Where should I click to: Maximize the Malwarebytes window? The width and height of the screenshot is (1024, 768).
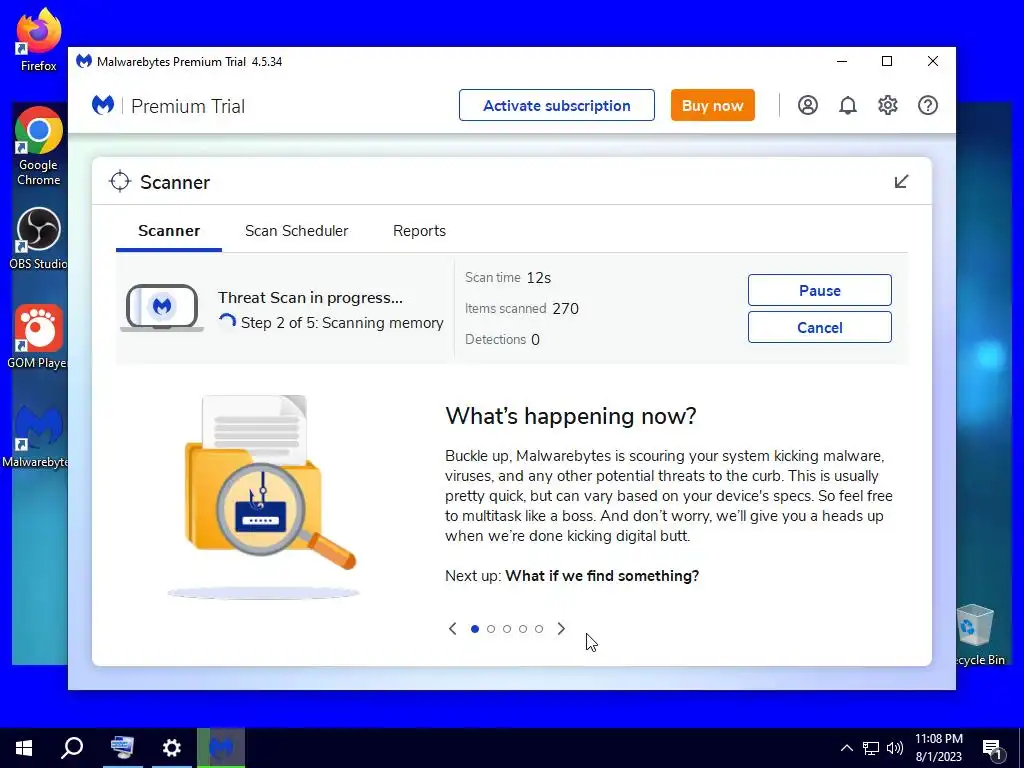(887, 61)
